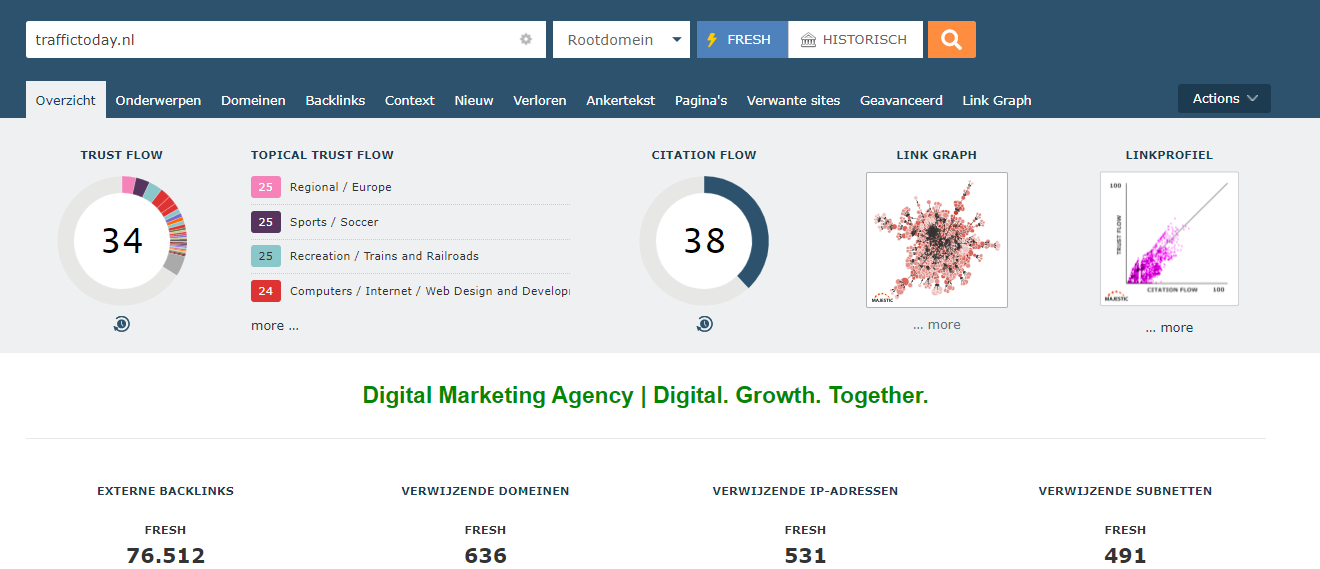Click the referring IP addresses value 531
This screenshot has height=569, width=1320.
806,556
